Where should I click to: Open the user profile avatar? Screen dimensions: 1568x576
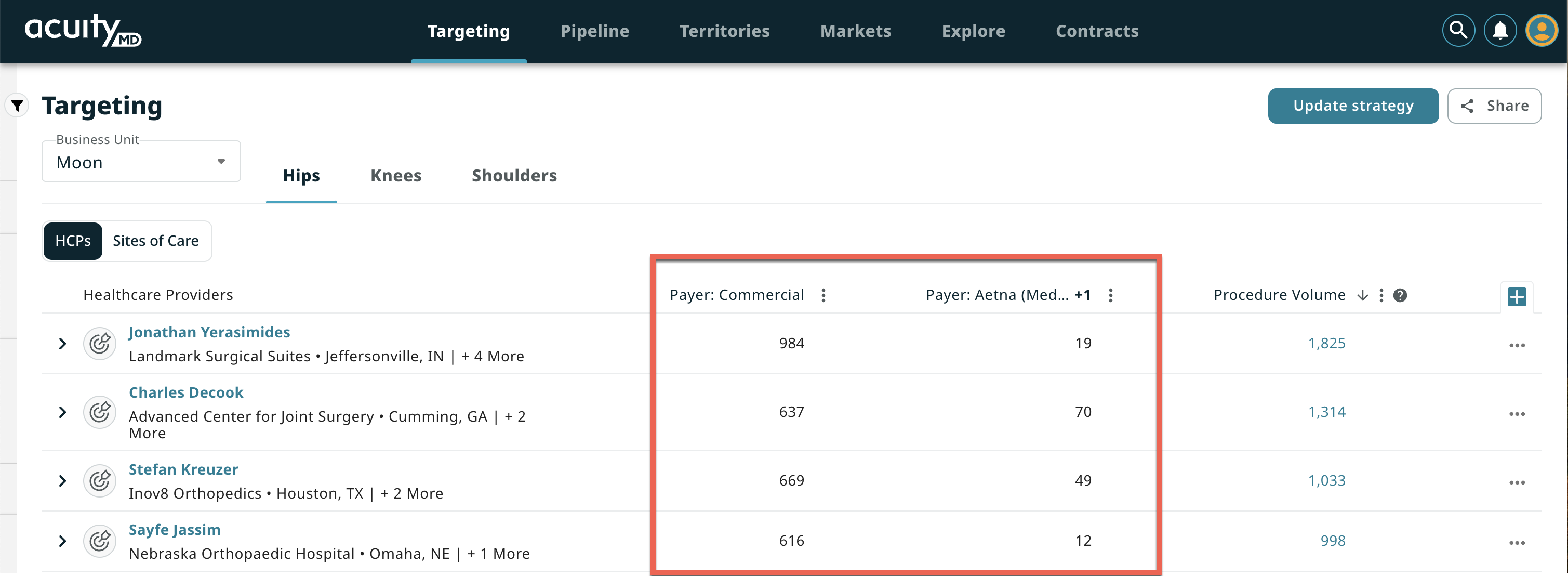(1541, 31)
